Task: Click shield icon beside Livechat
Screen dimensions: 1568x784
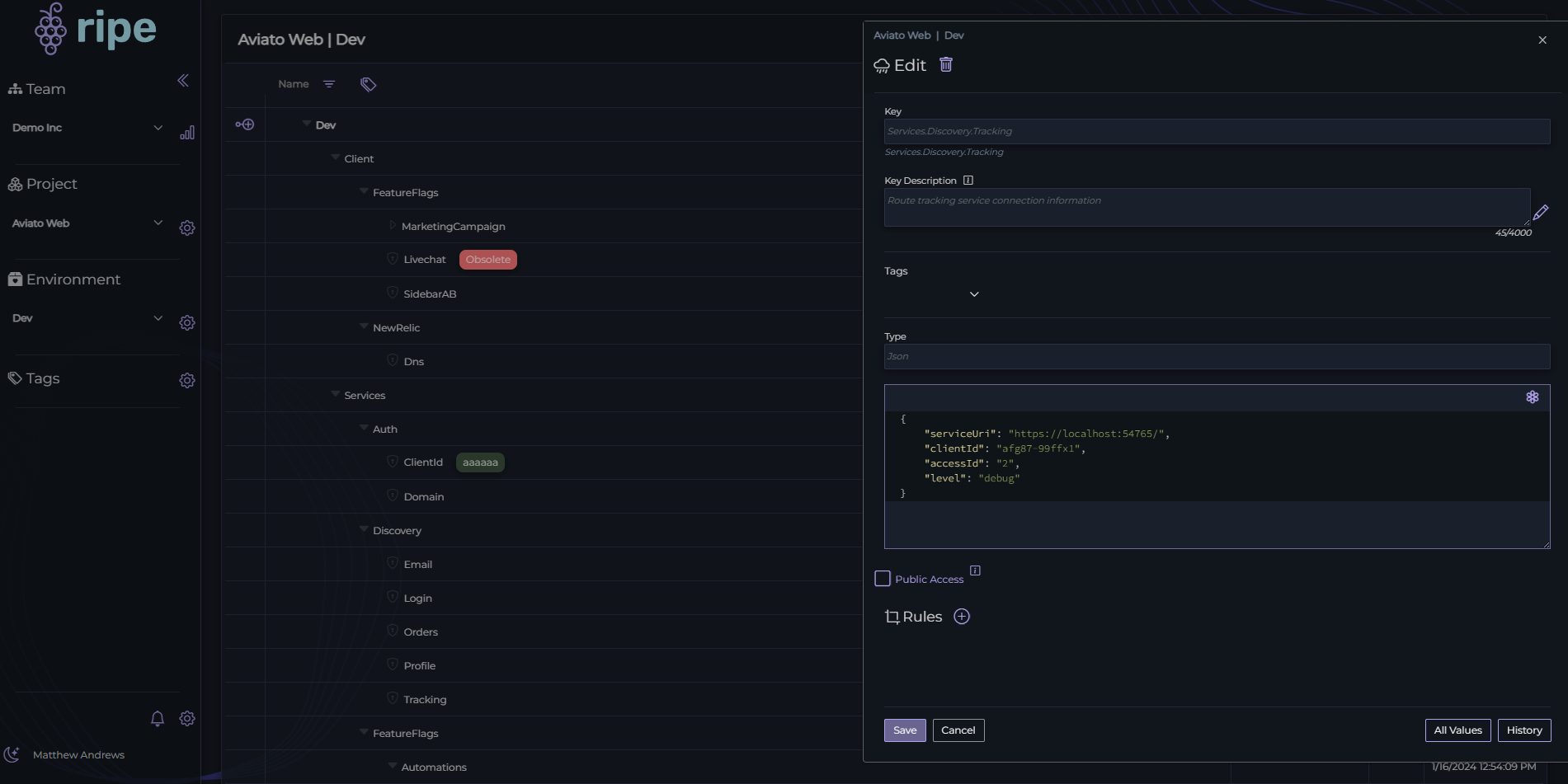Action: 393,259
